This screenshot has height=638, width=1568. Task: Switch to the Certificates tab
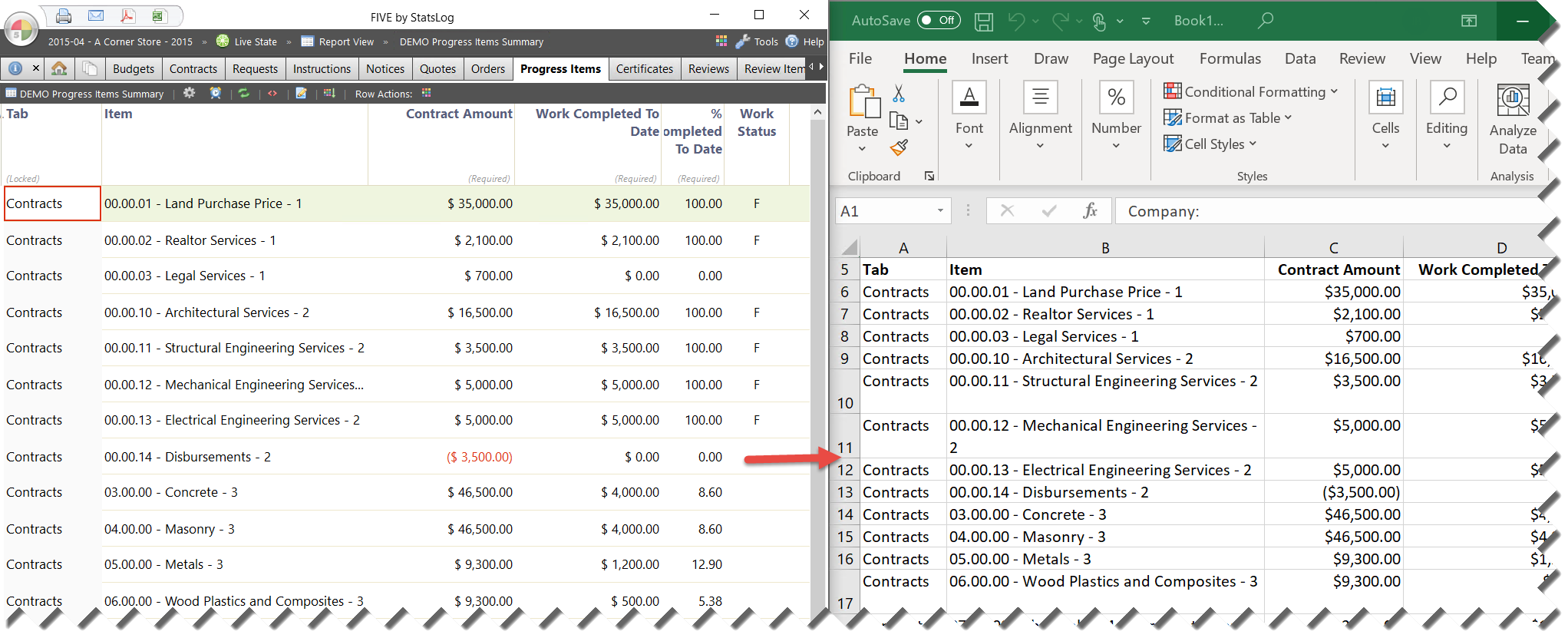click(x=645, y=68)
